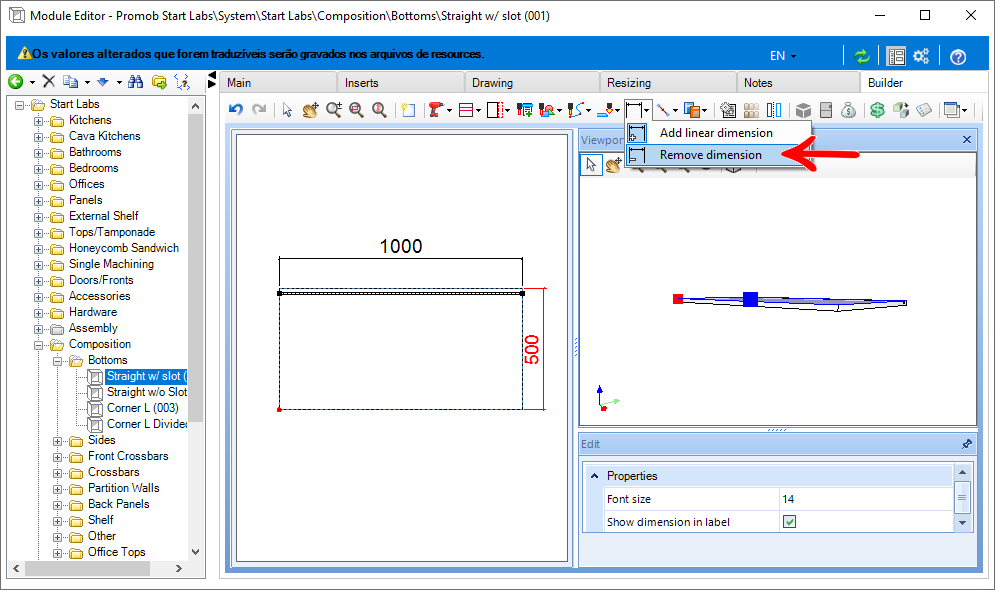Collapse the Composition folder node

(39, 344)
